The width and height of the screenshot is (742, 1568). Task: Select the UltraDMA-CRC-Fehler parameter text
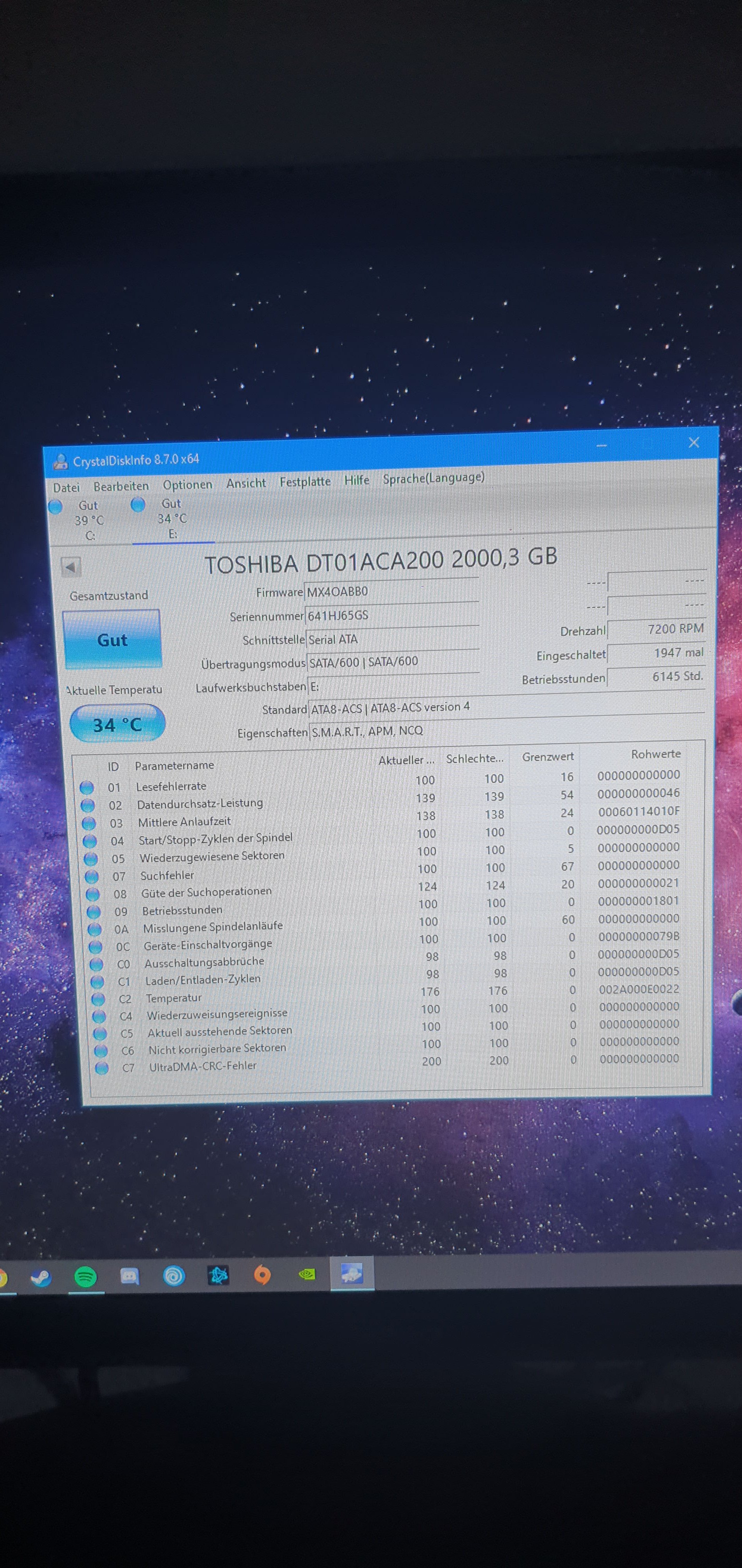[x=203, y=1066]
